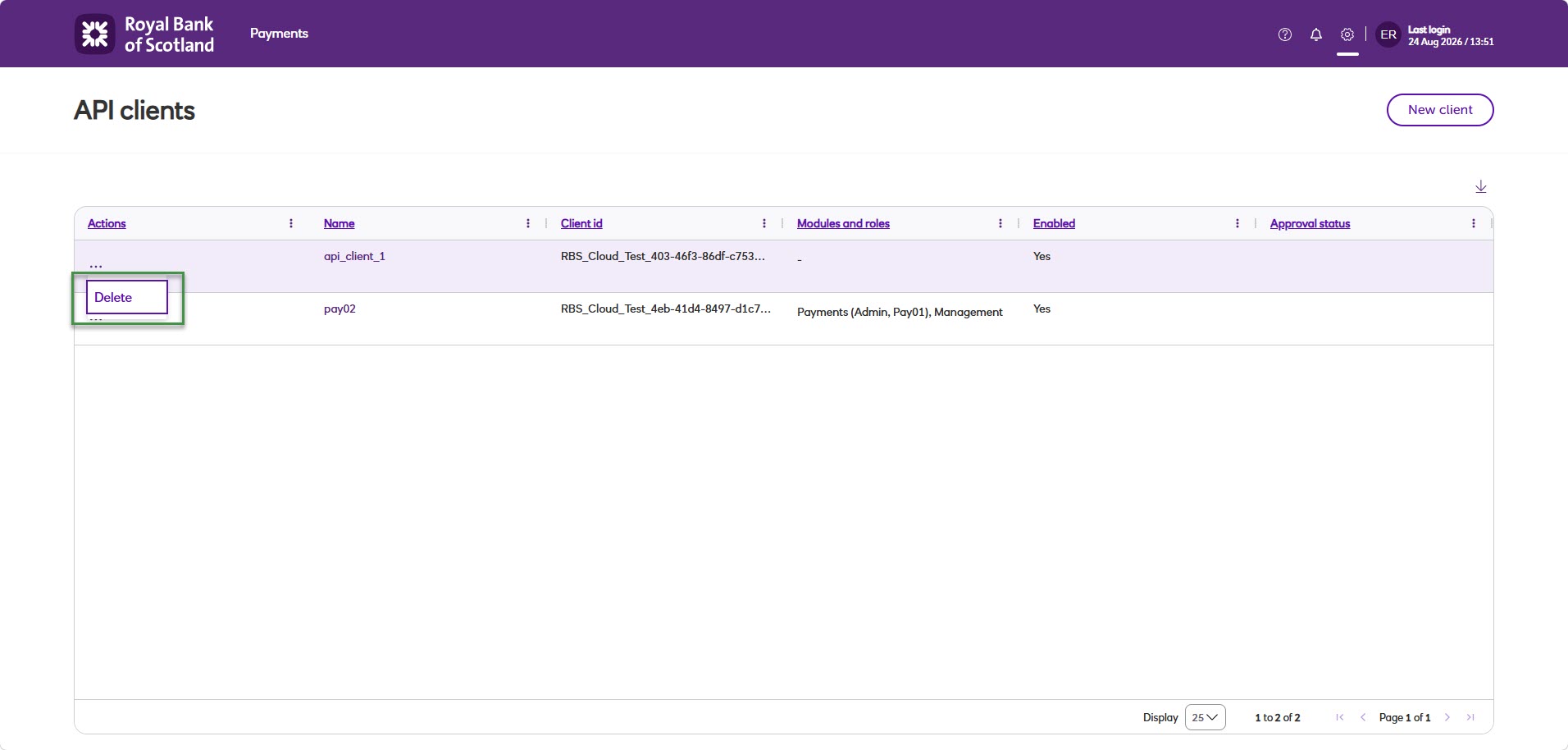
Task: Select Delete from the actions menu
Action: 127,297
